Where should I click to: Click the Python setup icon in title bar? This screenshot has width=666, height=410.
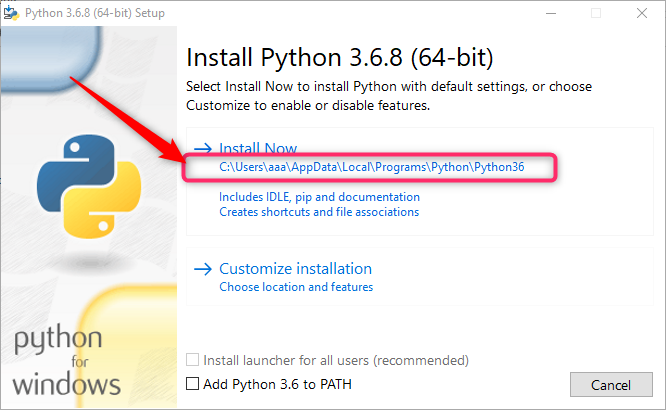(x=11, y=13)
